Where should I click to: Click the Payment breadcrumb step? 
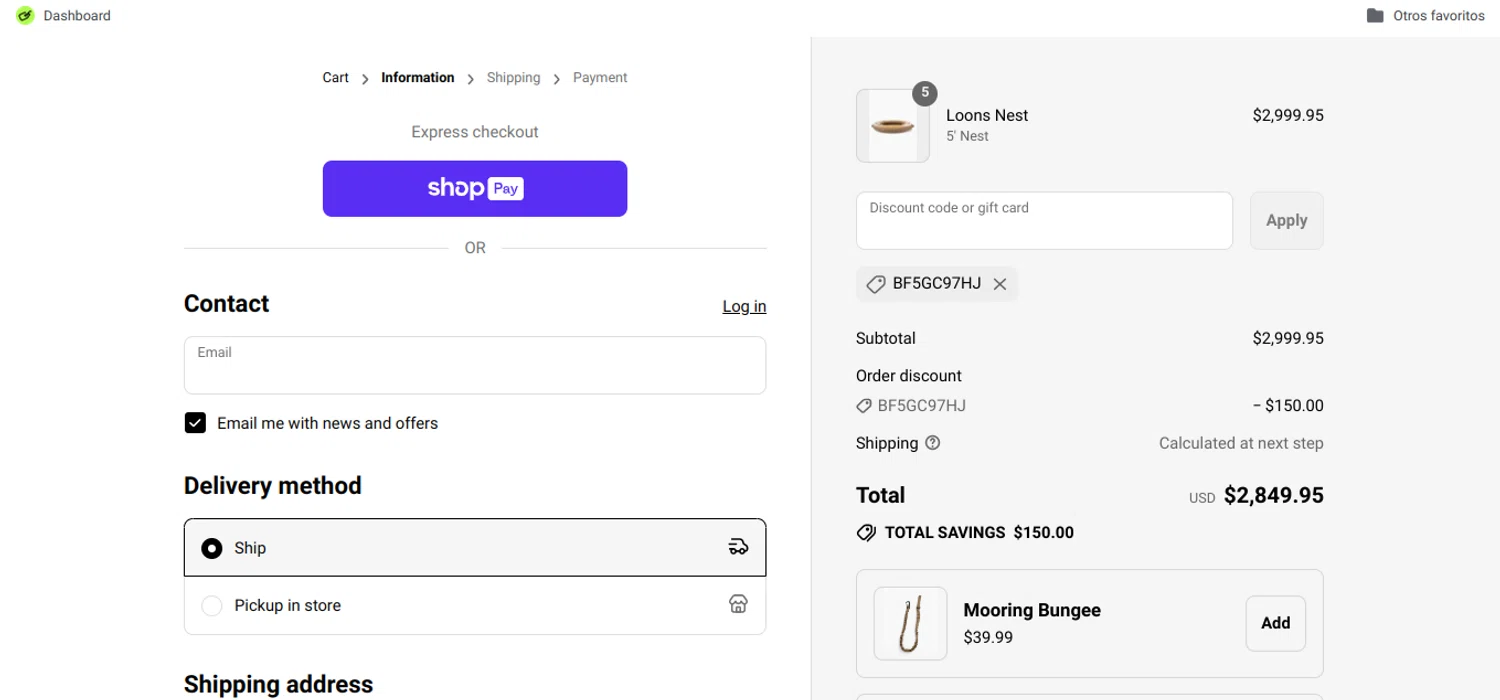point(600,77)
